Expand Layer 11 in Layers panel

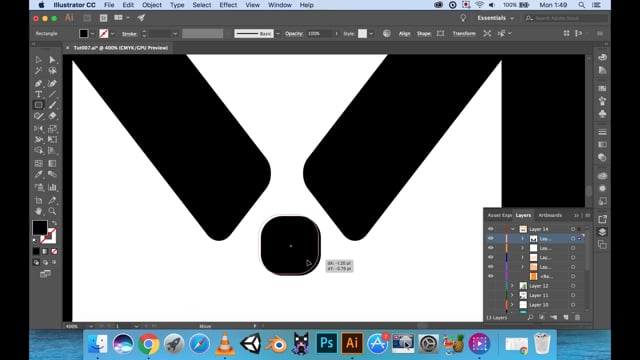point(512,295)
